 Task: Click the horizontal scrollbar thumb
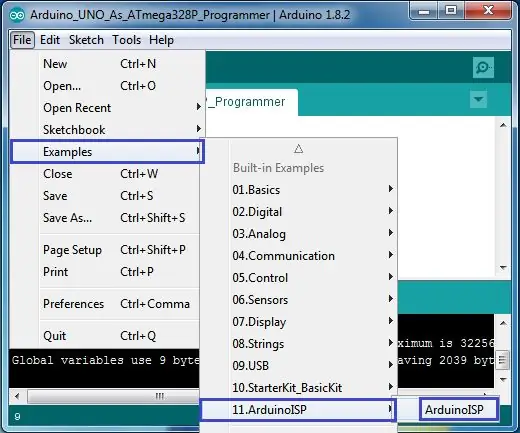(113, 396)
